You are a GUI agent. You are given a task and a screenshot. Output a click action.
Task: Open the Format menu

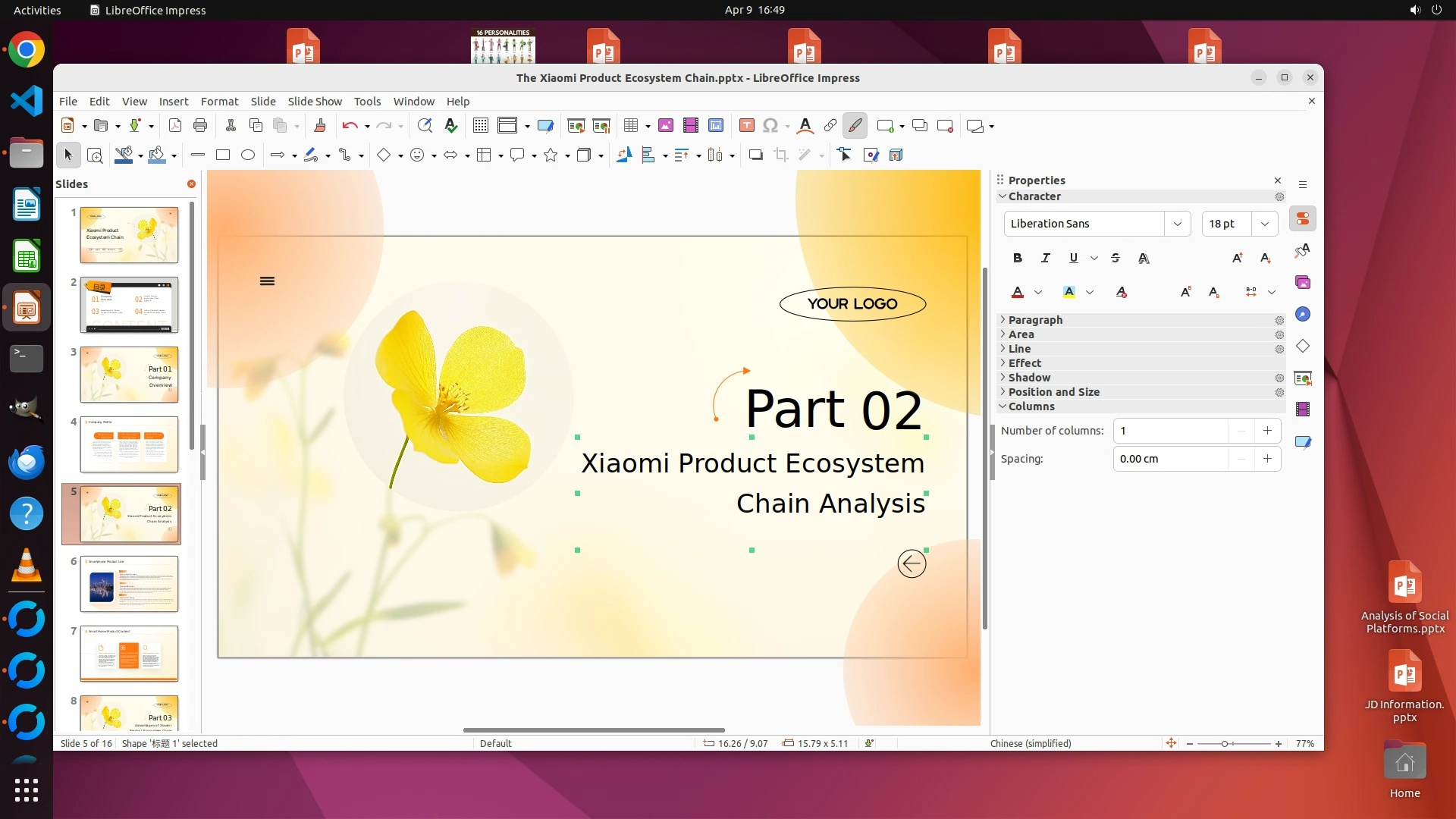point(219,101)
